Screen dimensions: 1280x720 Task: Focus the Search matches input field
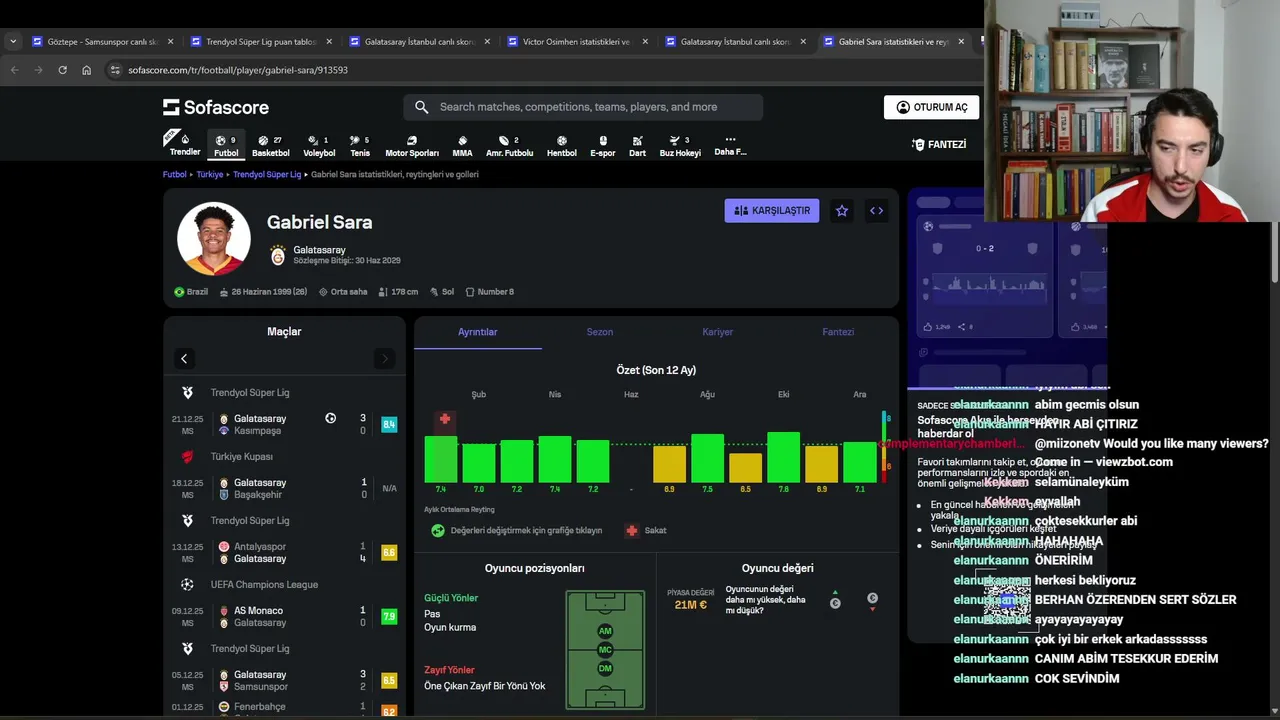click(583, 107)
